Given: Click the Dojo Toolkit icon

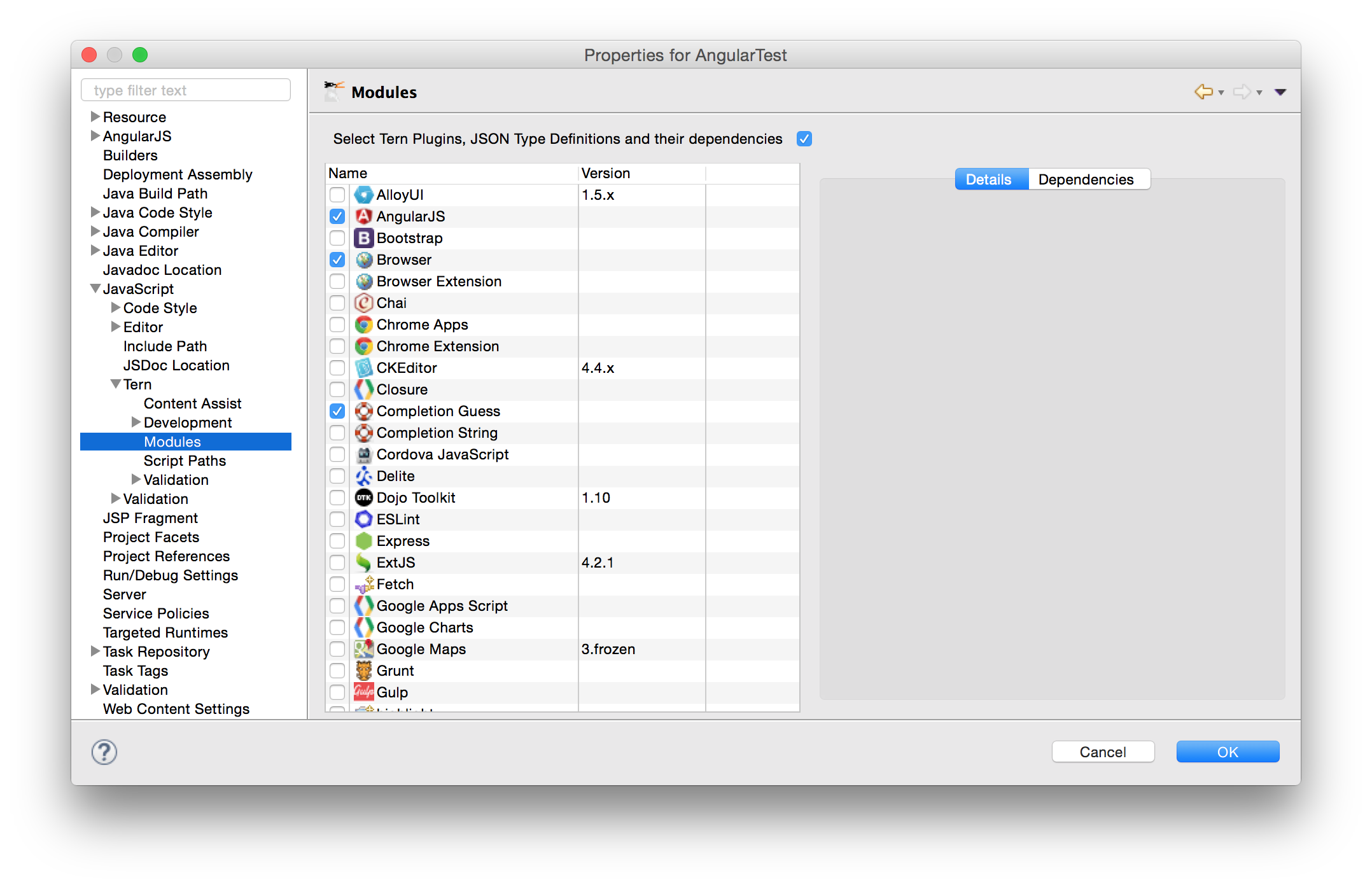Looking at the screenshot, I should pyautogui.click(x=363, y=498).
